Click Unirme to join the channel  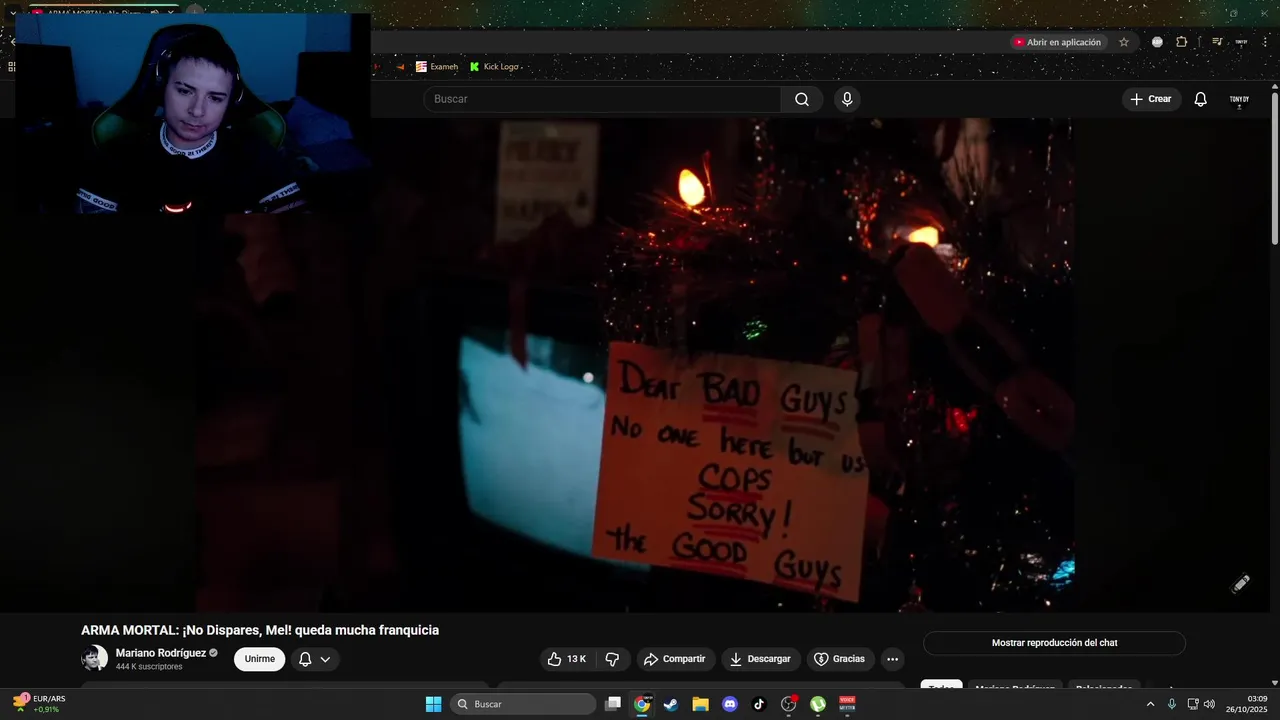(260, 659)
